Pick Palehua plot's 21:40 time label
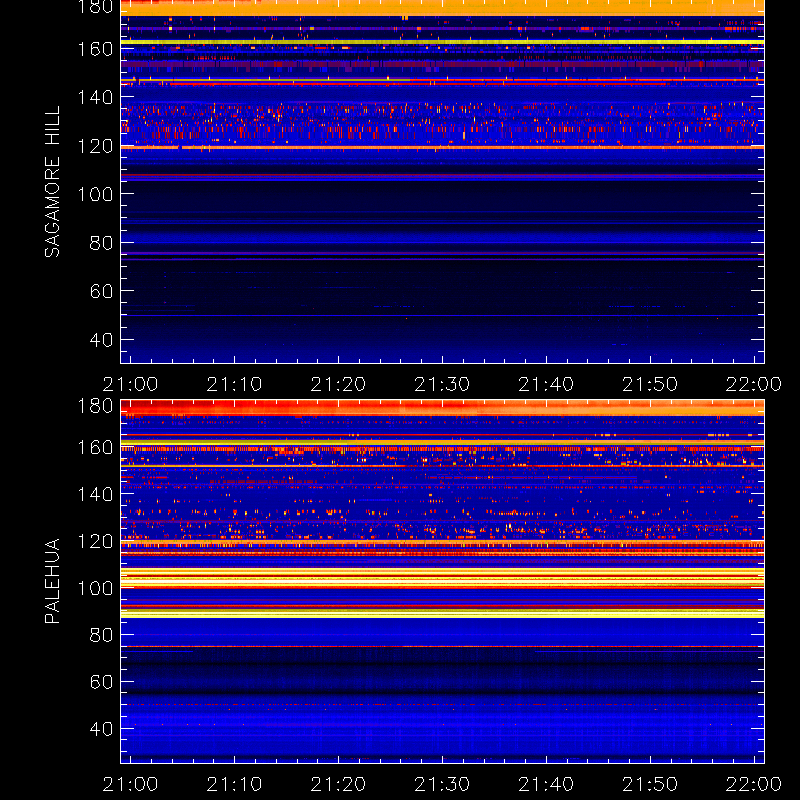The image size is (800, 800). pos(546,784)
